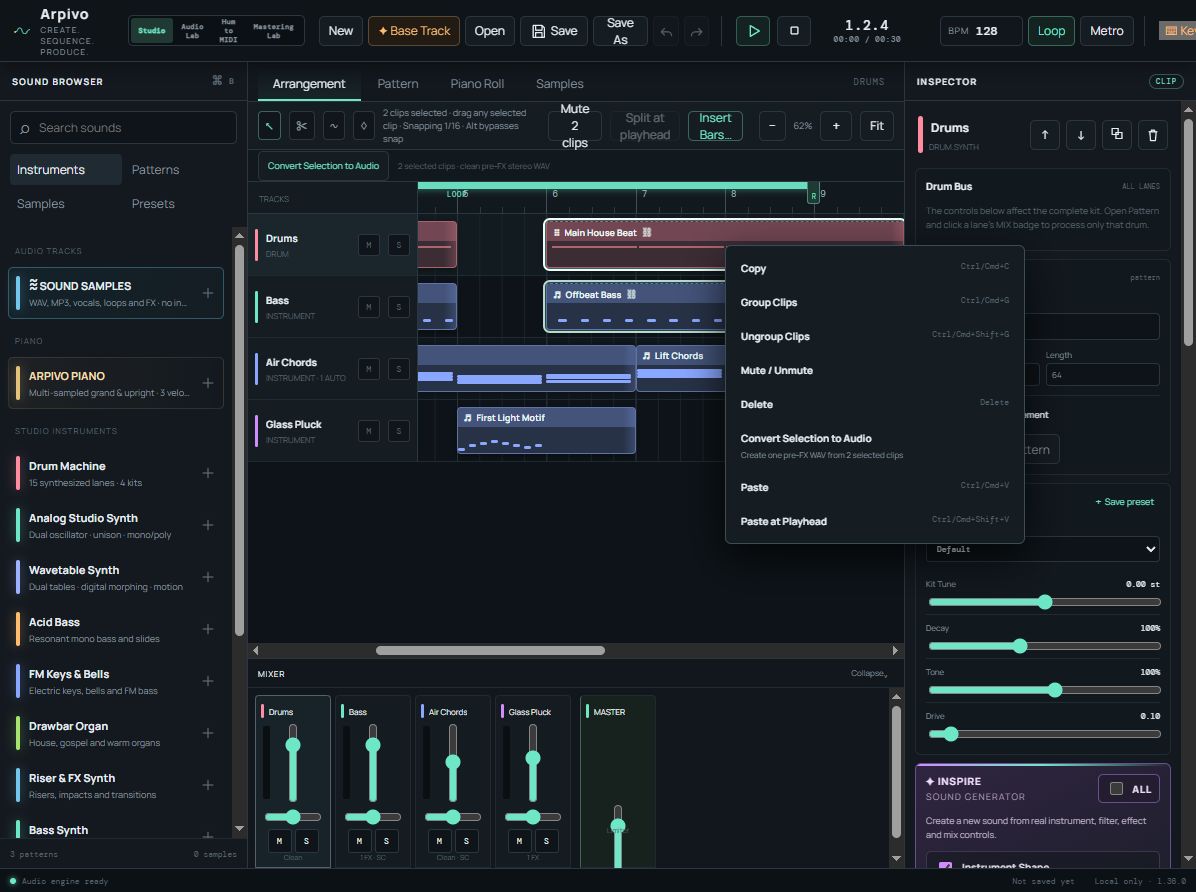Image resolution: width=1196 pixels, height=892 pixels.
Task: Mute Glass Pluck channel in mixer
Action: point(519,841)
